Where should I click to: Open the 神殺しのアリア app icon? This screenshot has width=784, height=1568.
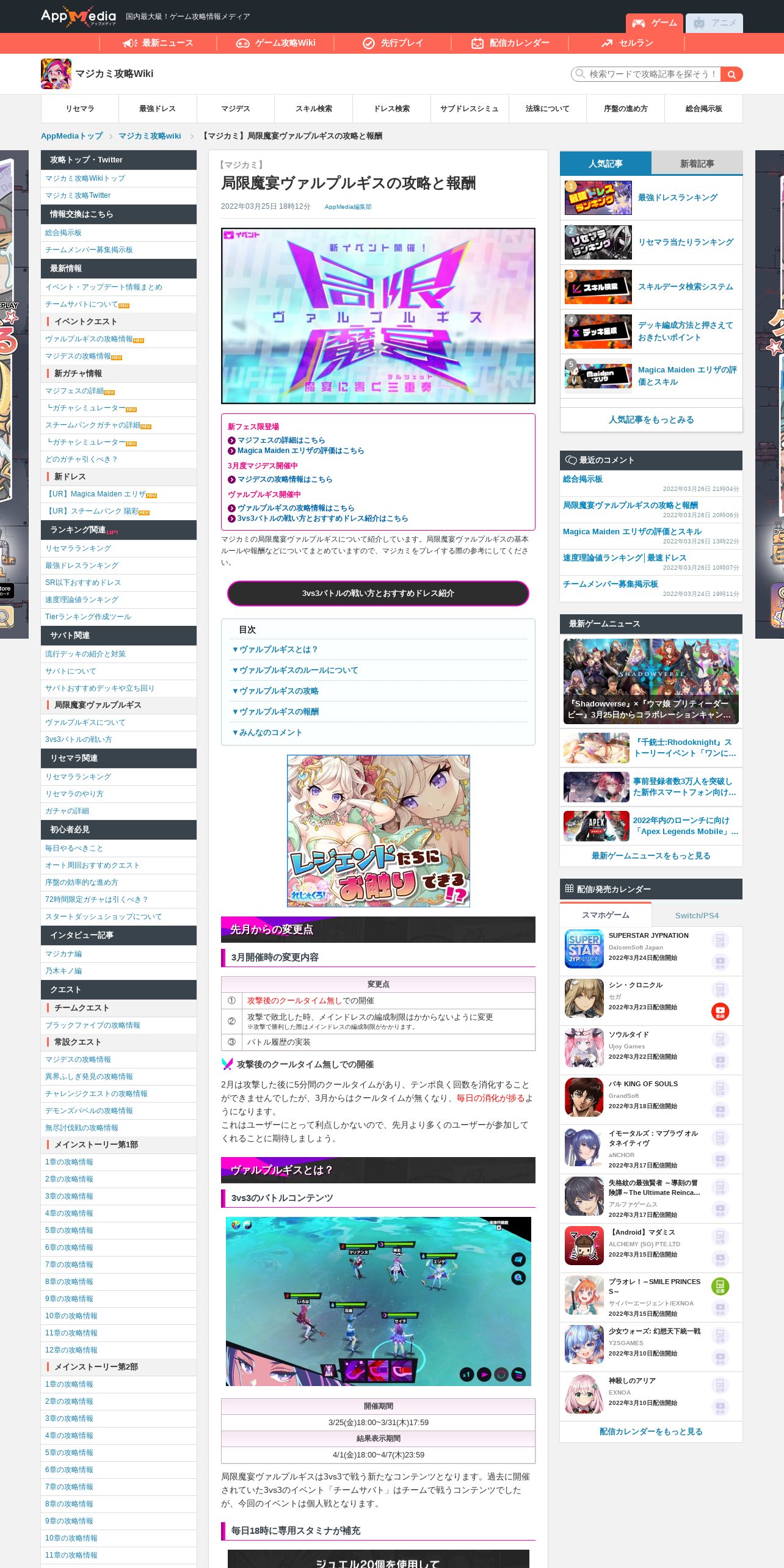click(x=584, y=1394)
